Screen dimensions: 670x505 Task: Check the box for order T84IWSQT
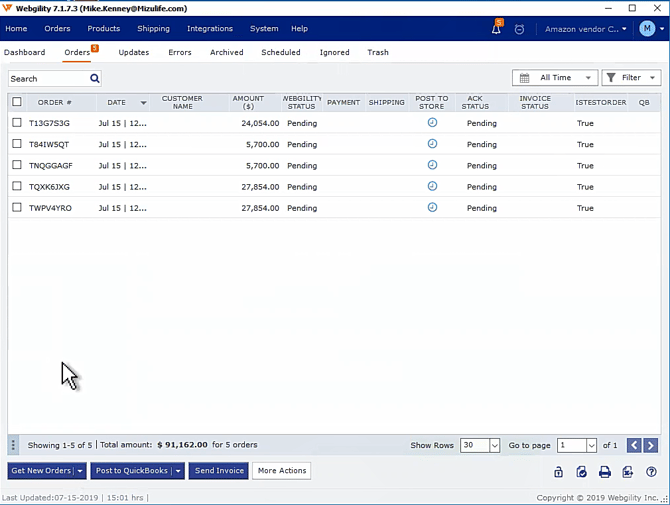[x=17, y=144]
